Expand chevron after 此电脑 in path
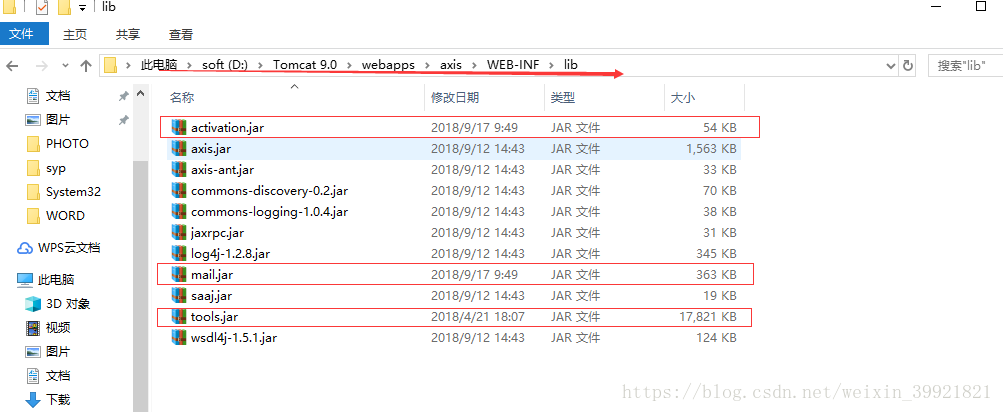Screen dimensions: 1003x412 tap(190, 65)
